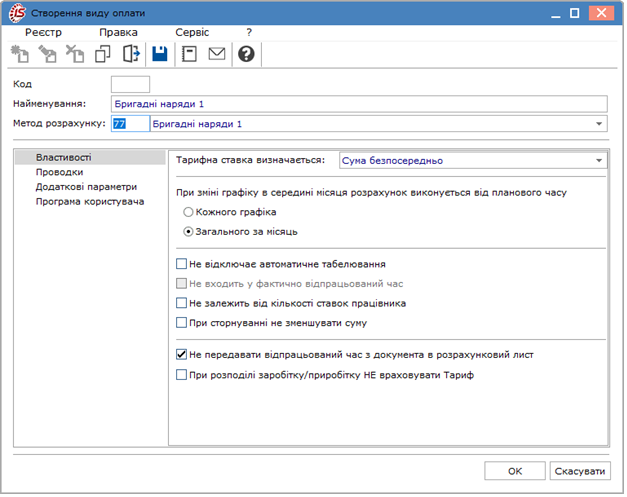
Task: Open the ? help menu
Action: coord(249,32)
